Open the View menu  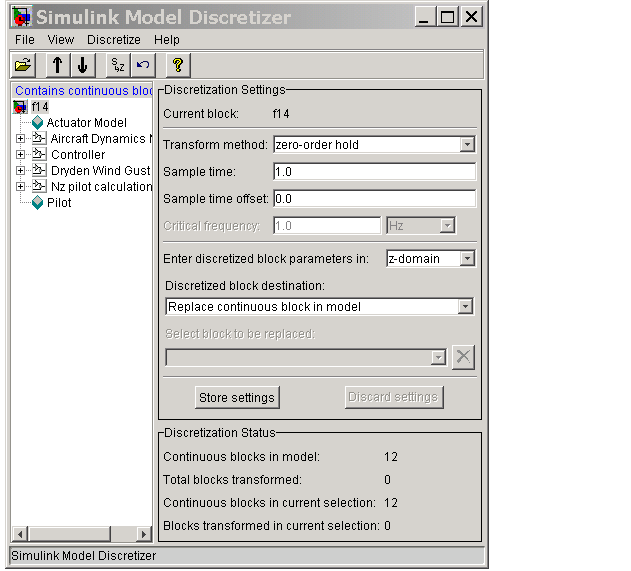[x=61, y=40]
